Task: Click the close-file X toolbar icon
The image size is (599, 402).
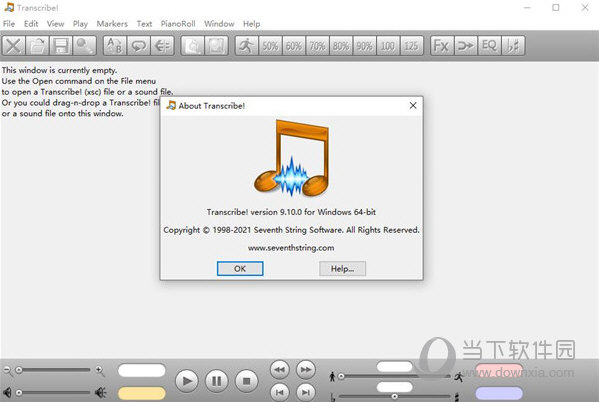Action: (x=14, y=46)
